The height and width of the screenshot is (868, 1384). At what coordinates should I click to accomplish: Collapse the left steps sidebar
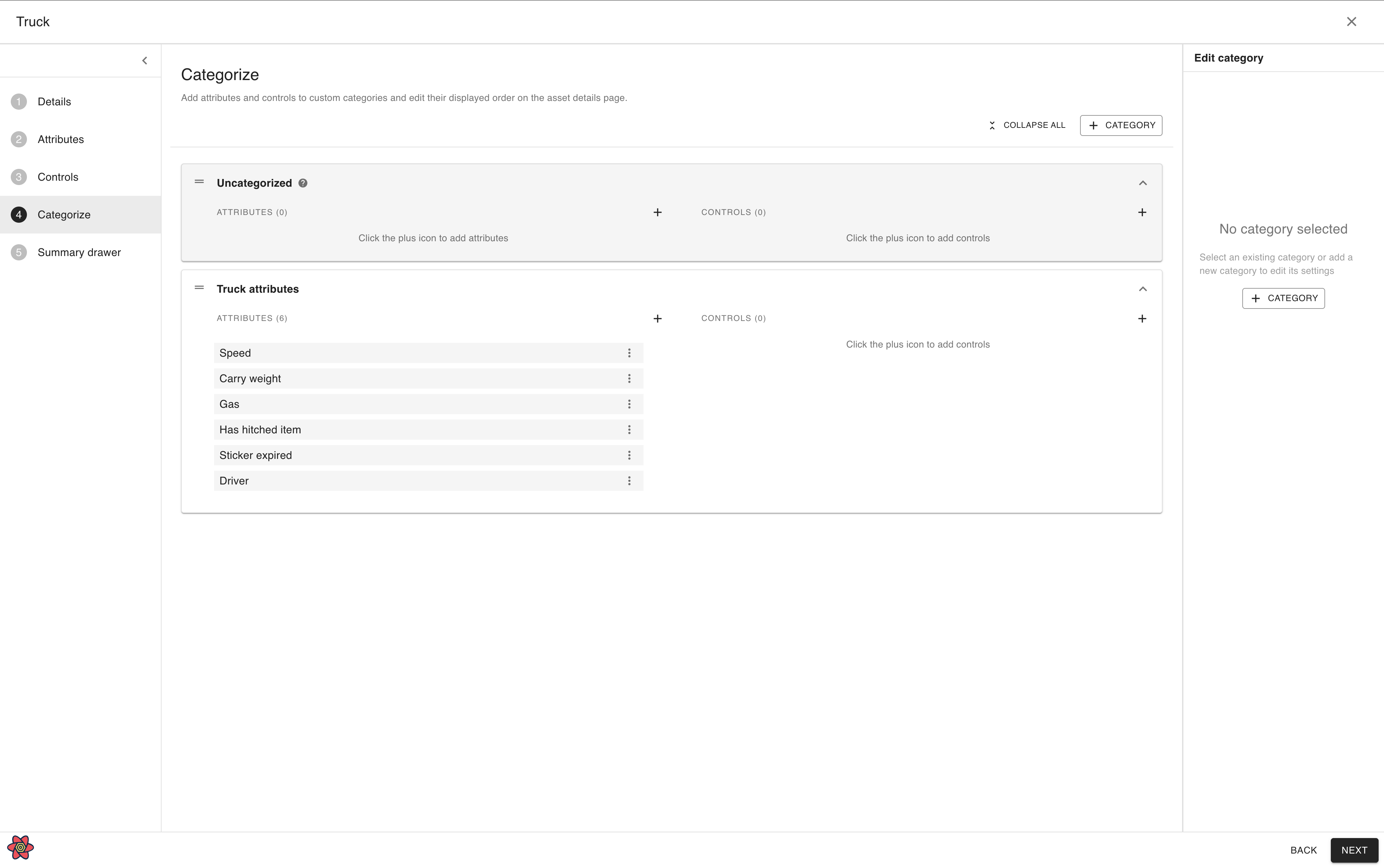[x=145, y=60]
